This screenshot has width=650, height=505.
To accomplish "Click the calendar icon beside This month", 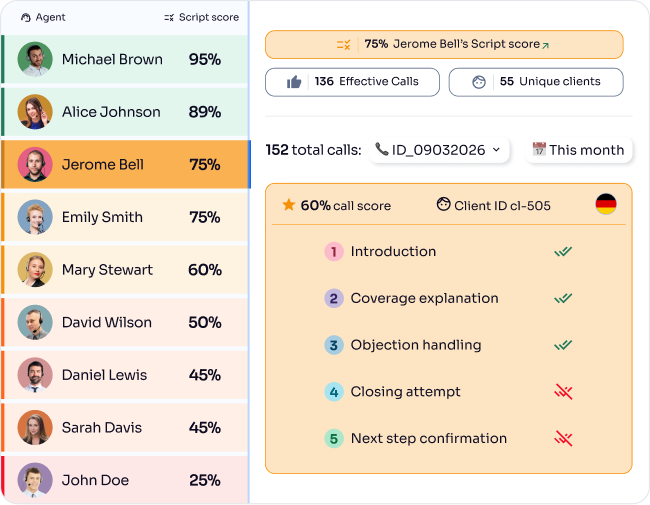I will (x=539, y=149).
